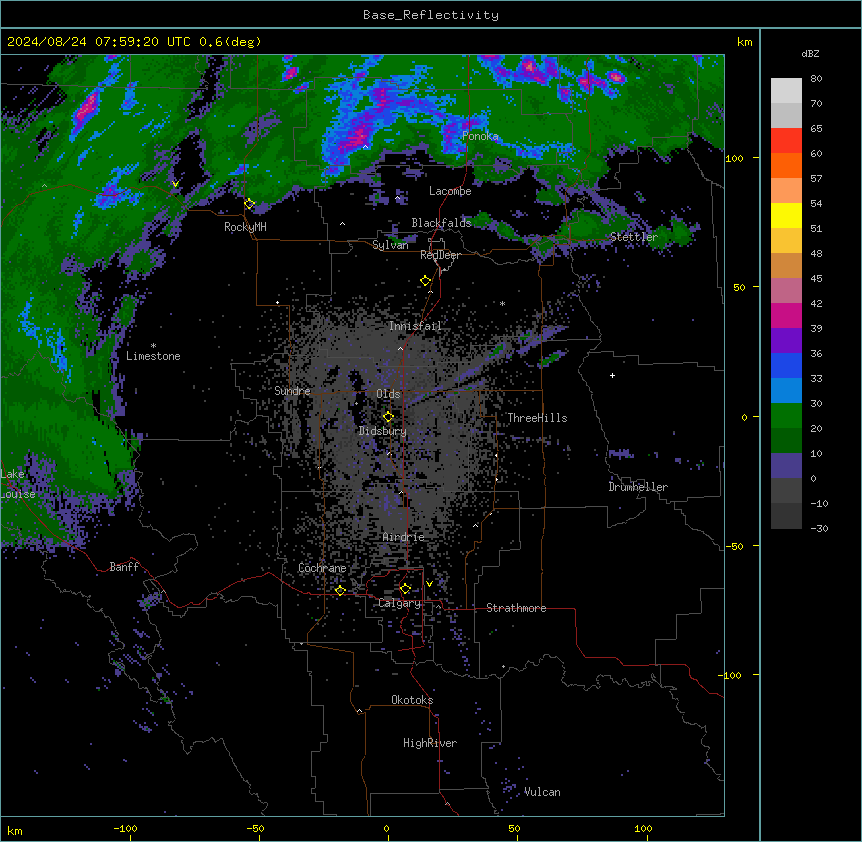Click the Airdrie city label

click(x=404, y=537)
